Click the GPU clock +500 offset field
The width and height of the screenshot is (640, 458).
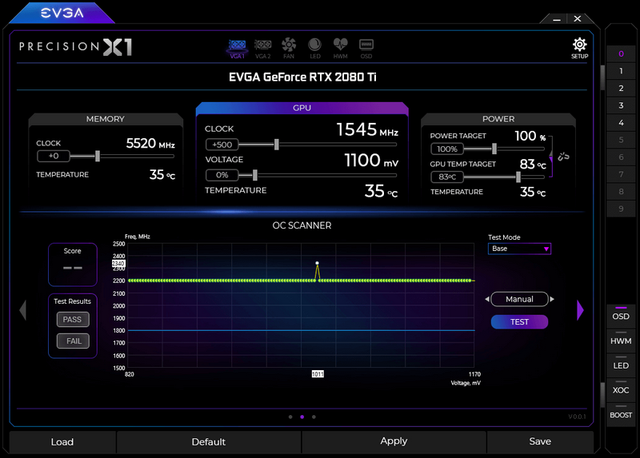[x=222, y=145]
